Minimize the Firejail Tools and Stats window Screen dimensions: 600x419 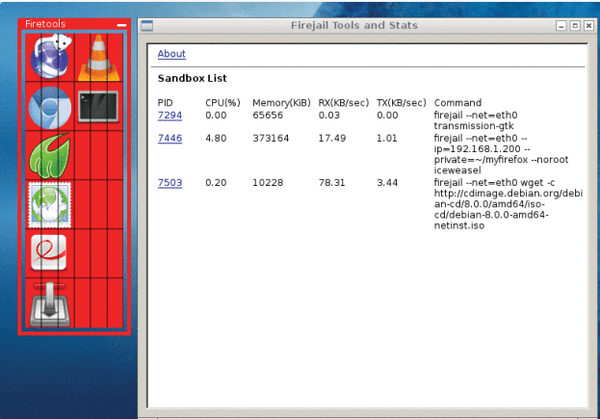click(x=560, y=25)
